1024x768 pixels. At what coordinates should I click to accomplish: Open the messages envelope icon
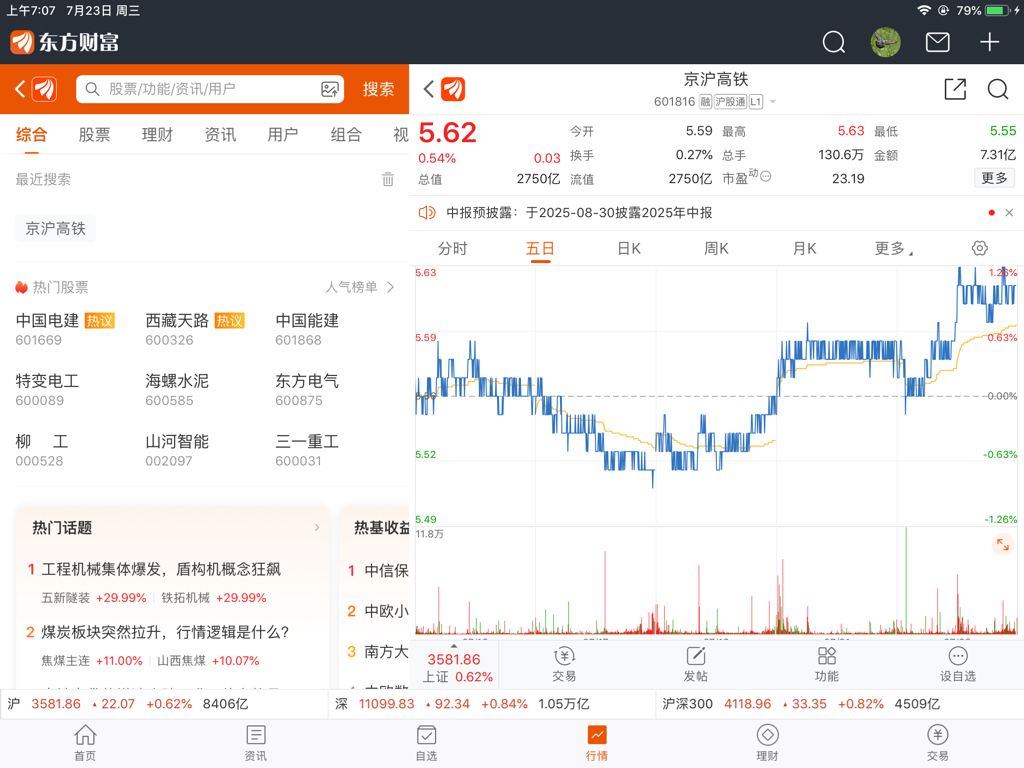pos(938,42)
